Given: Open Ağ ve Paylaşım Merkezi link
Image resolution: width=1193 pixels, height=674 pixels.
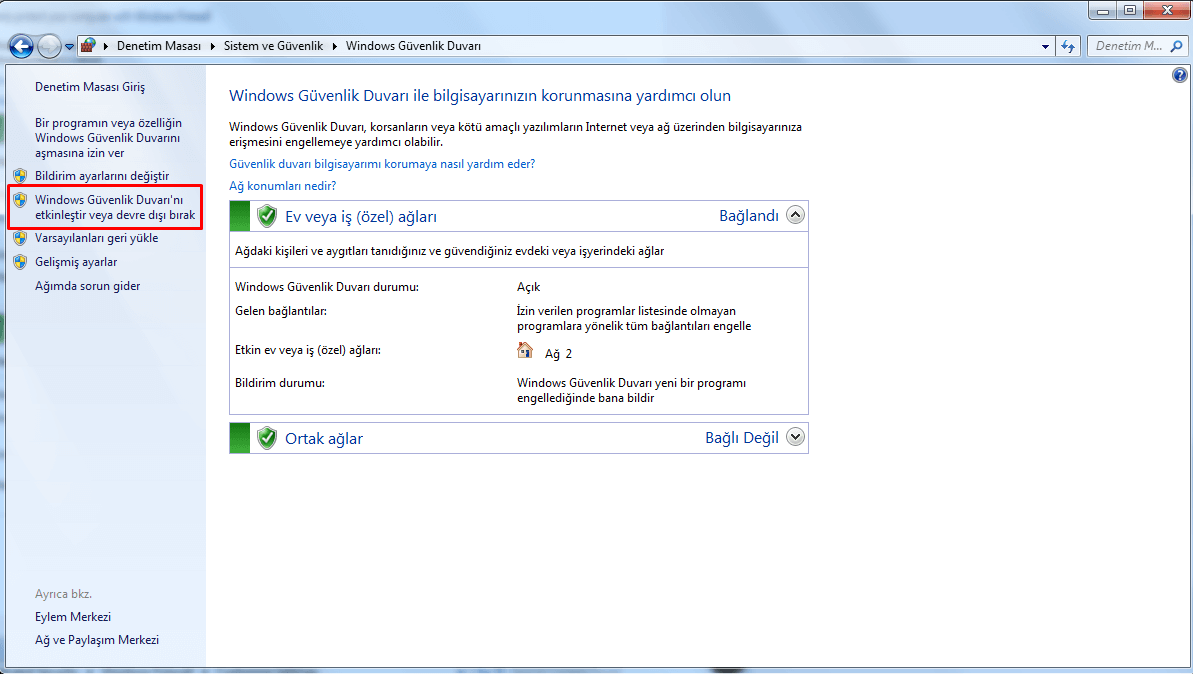Looking at the screenshot, I should pyautogui.click(x=97, y=640).
